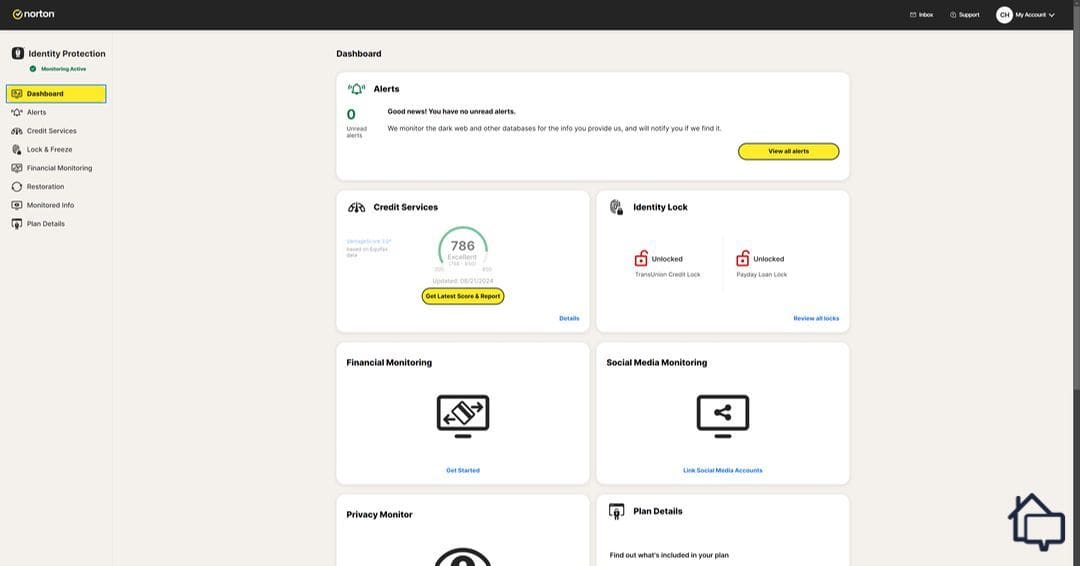Open Restoration in the sidebar
This screenshot has height=566, width=1080.
coord(37,187)
